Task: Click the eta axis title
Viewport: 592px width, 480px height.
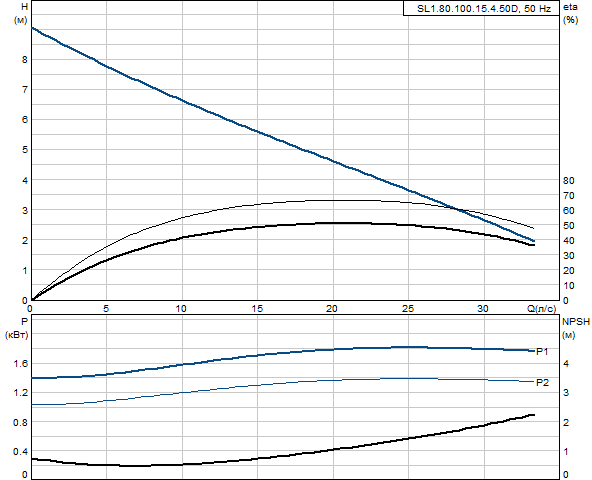Action: pyautogui.click(x=570, y=7)
